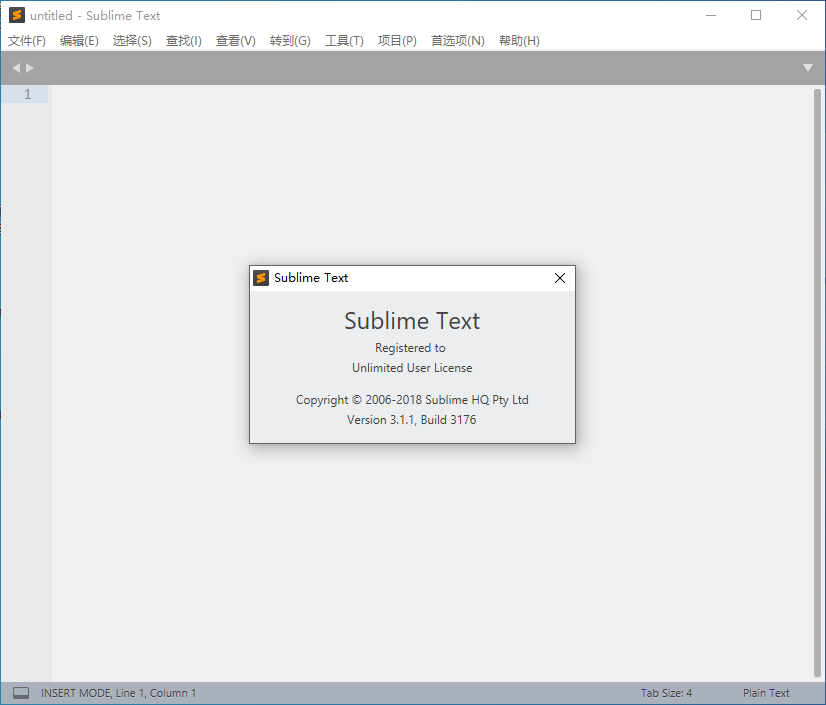The width and height of the screenshot is (826, 705).
Task: Click the Sublime Text icon in main title bar
Action: pyautogui.click(x=17, y=15)
